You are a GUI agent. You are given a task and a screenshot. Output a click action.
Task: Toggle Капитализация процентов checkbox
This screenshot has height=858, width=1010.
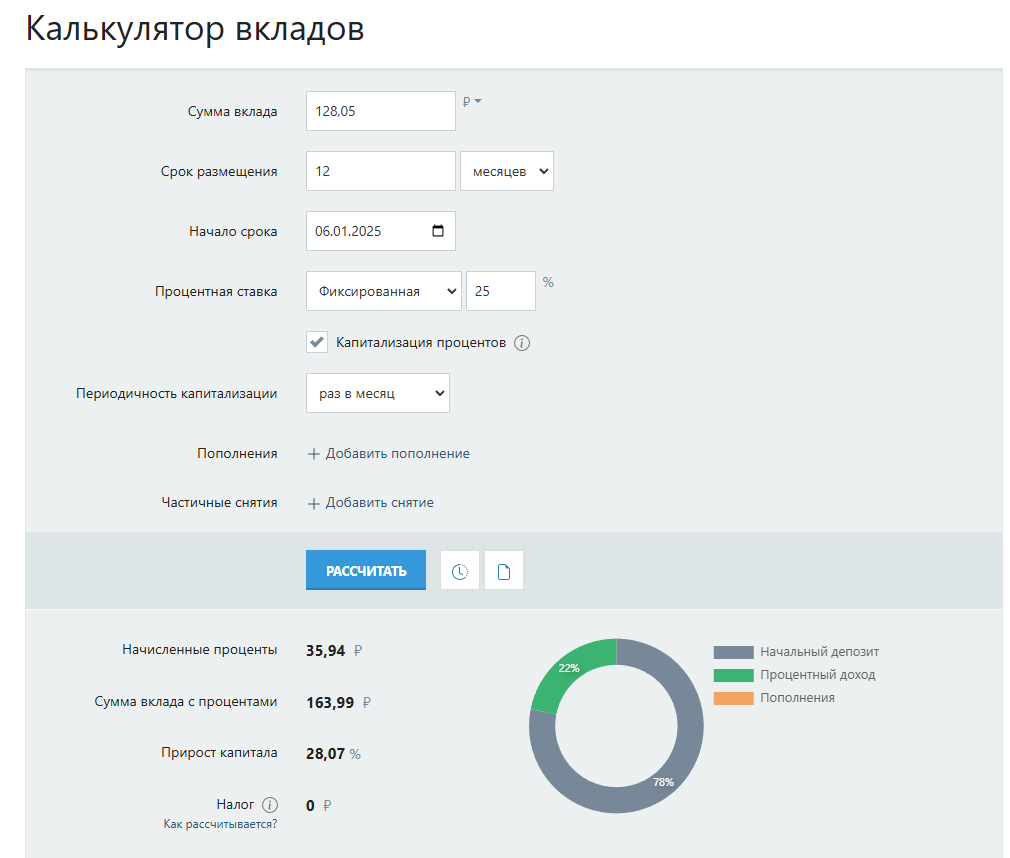tap(317, 342)
